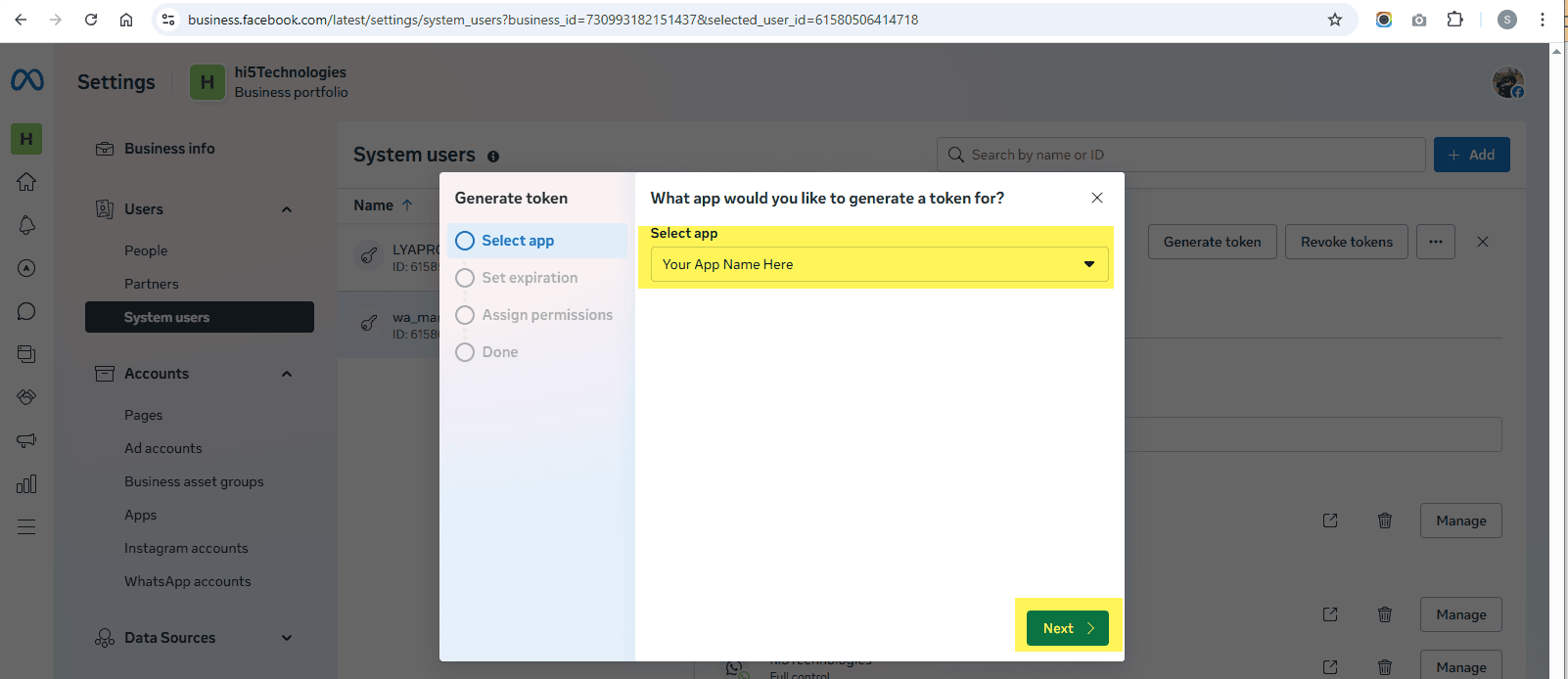
Task: Reload the browser page
Action: (x=91, y=20)
